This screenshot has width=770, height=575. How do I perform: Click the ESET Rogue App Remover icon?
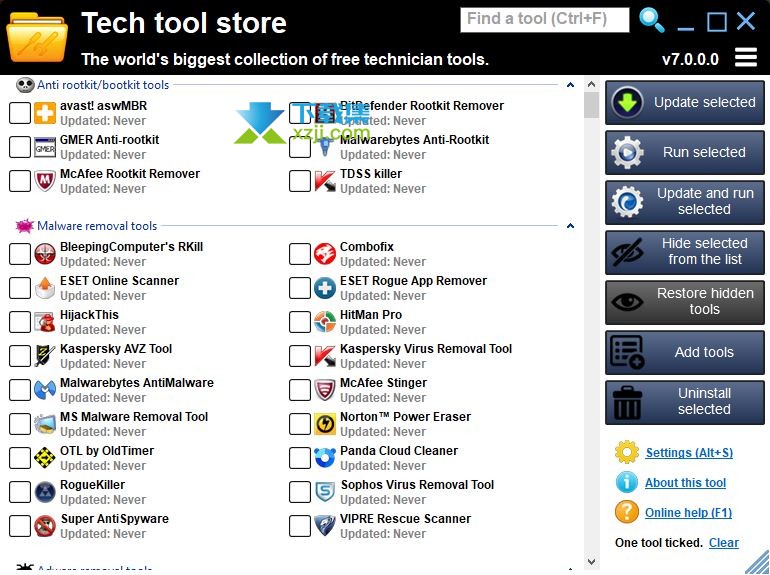pos(325,288)
